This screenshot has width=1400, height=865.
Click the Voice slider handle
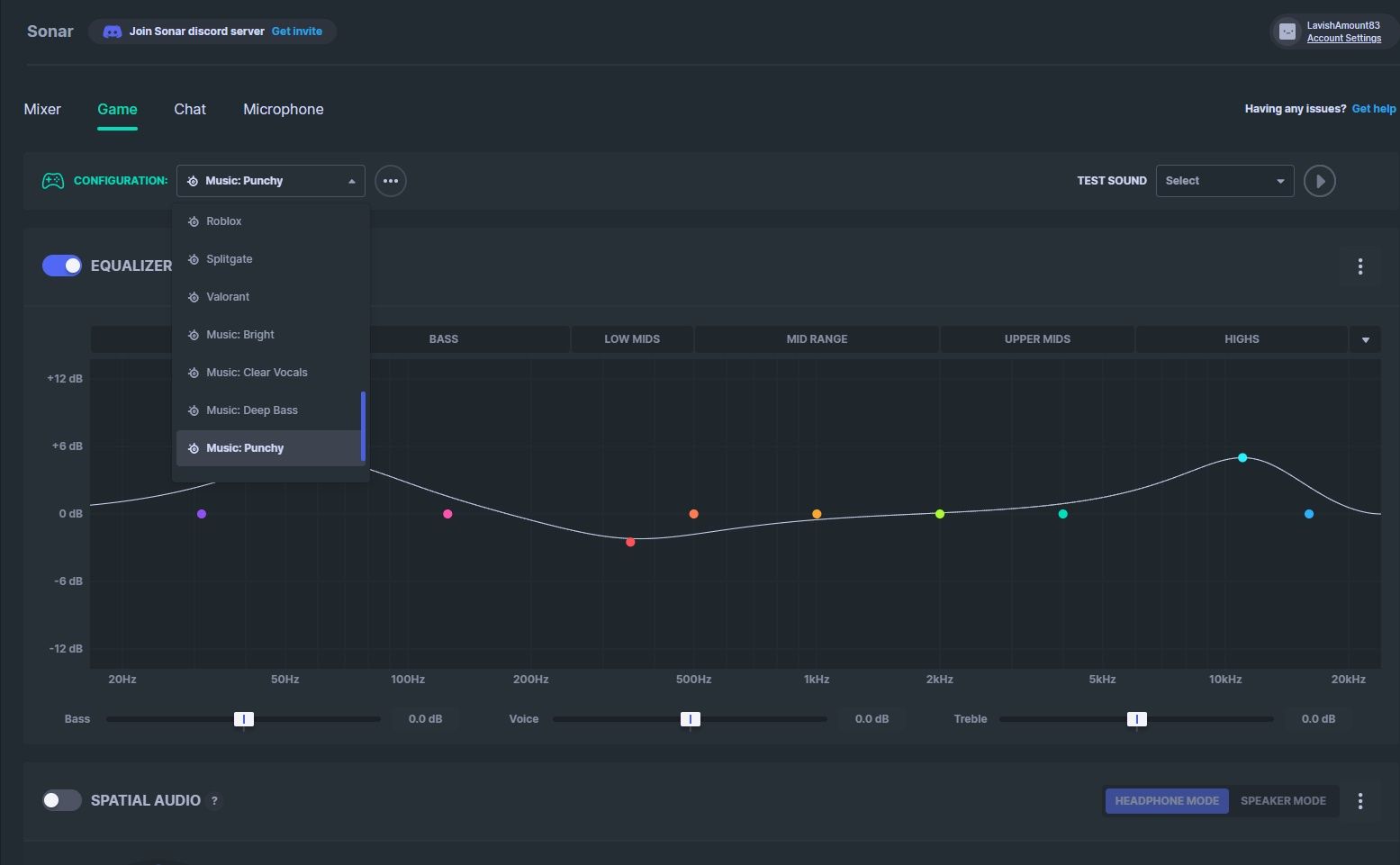690,719
